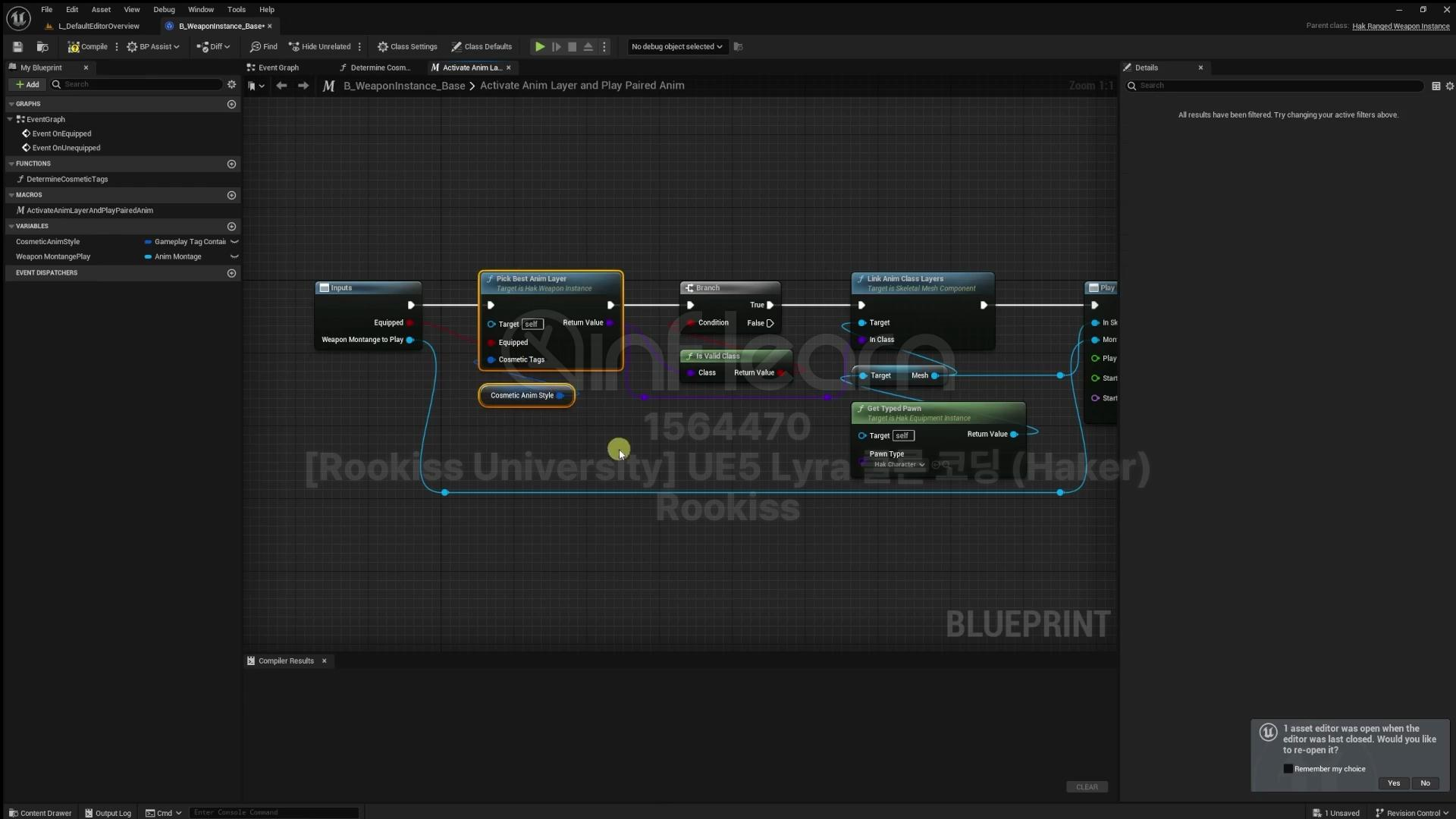
Task: Toggle Remember my choice checkbox
Action: click(1288, 769)
